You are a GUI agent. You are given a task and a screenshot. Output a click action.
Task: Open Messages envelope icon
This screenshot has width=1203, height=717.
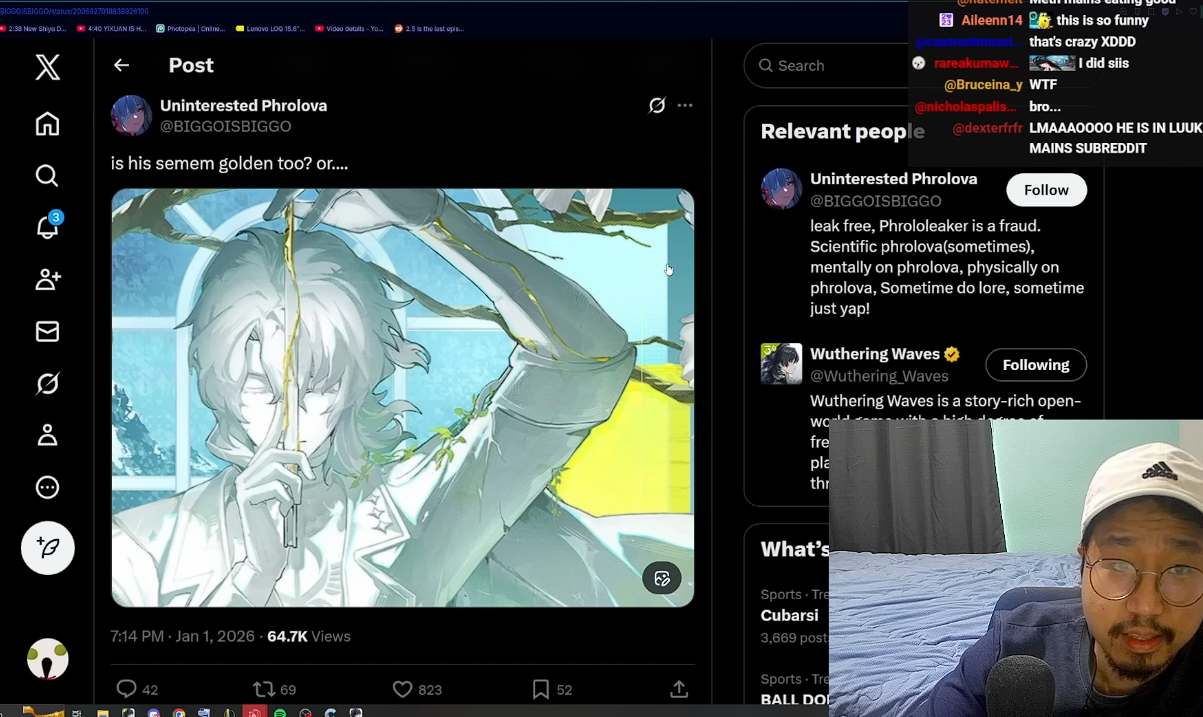[x=47, y=331]
